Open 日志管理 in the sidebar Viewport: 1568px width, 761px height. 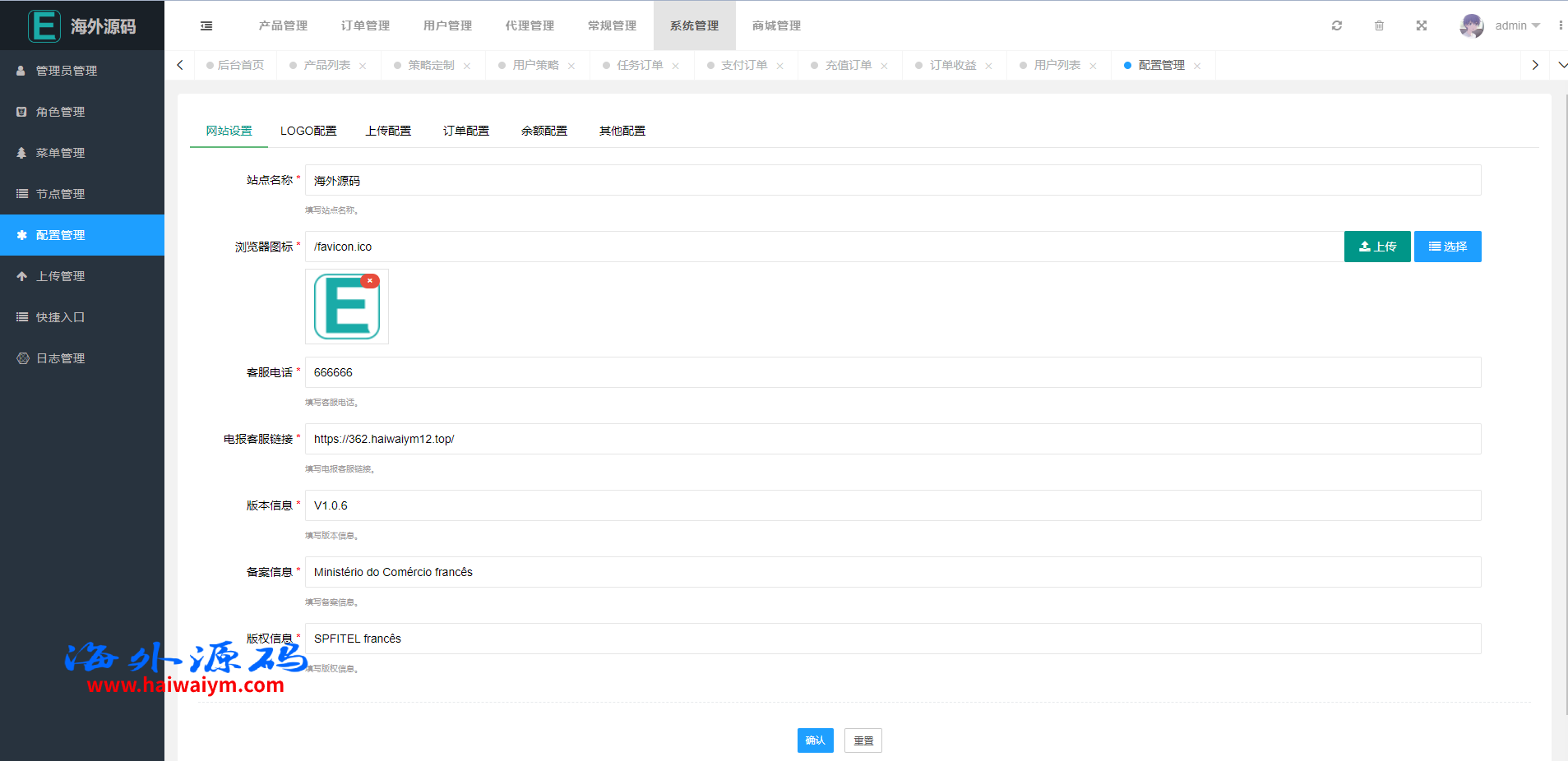[61, 358]
